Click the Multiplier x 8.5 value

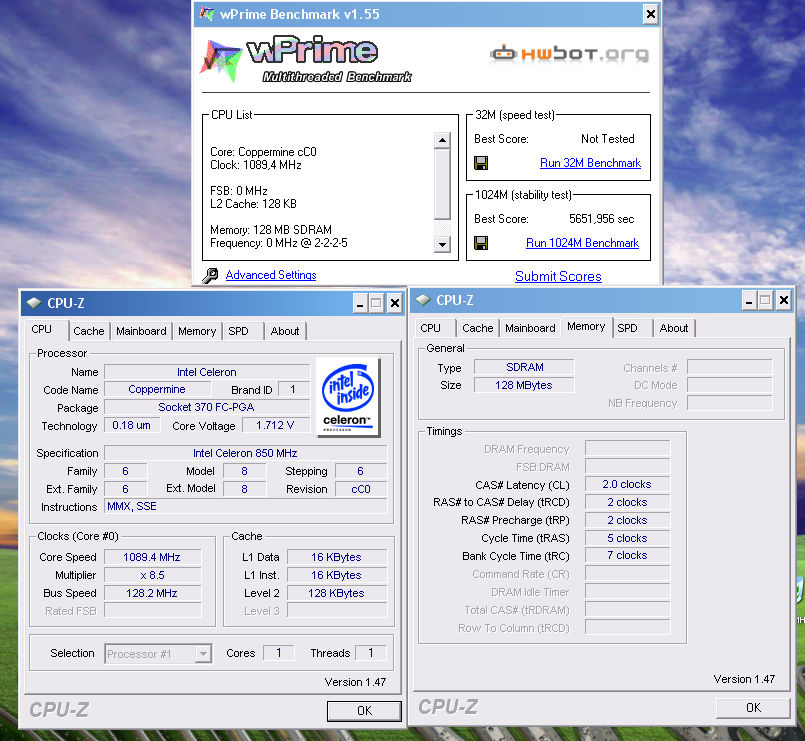[x=152, y=575]
